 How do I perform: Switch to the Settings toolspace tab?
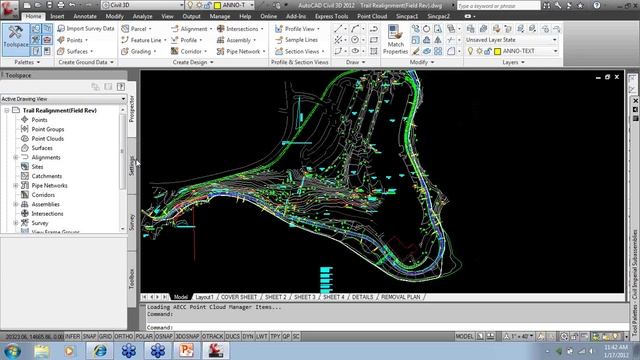point(132,166)
